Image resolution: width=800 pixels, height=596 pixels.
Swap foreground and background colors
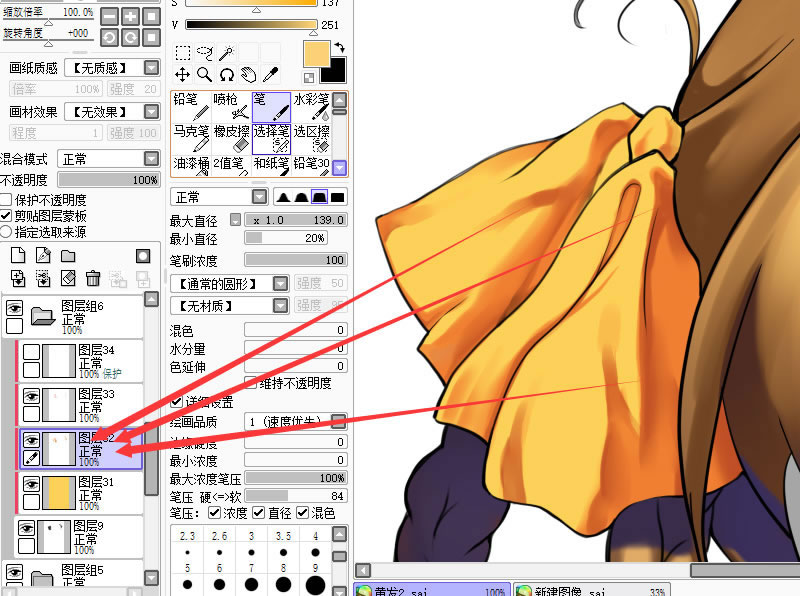point(340,47)
